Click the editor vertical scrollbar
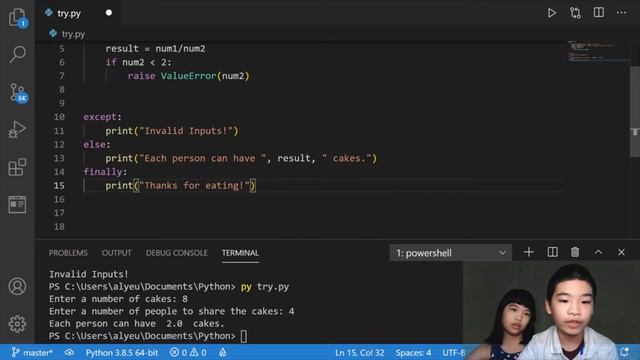The height and width of the screenshot is (360, 640). [x=635, y=111]
